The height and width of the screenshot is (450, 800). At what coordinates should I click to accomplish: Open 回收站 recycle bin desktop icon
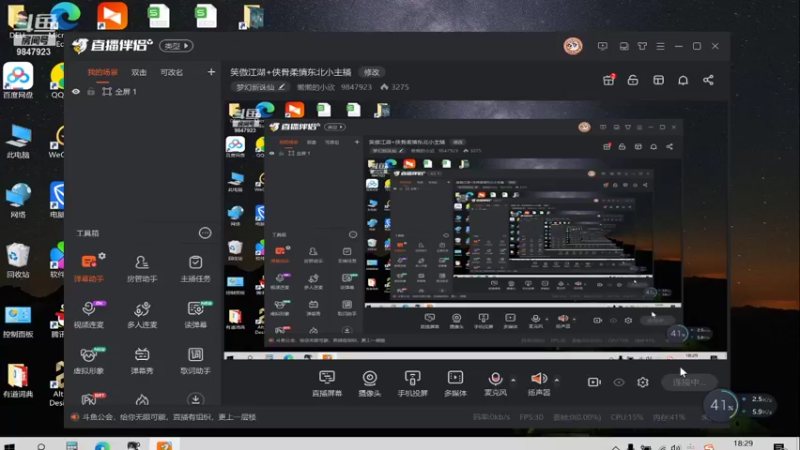18,260
